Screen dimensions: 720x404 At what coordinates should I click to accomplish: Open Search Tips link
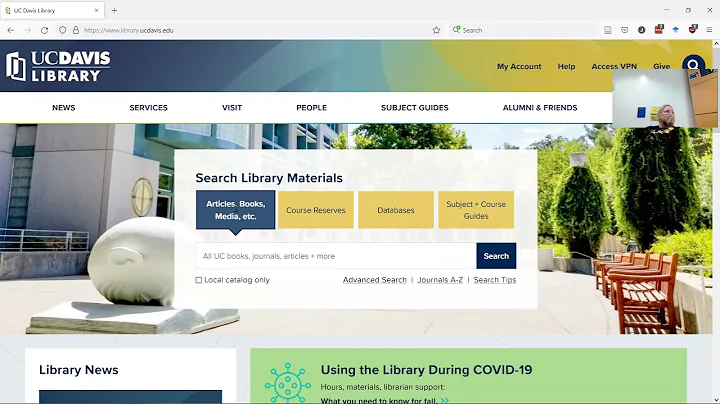tap(495, 280)
